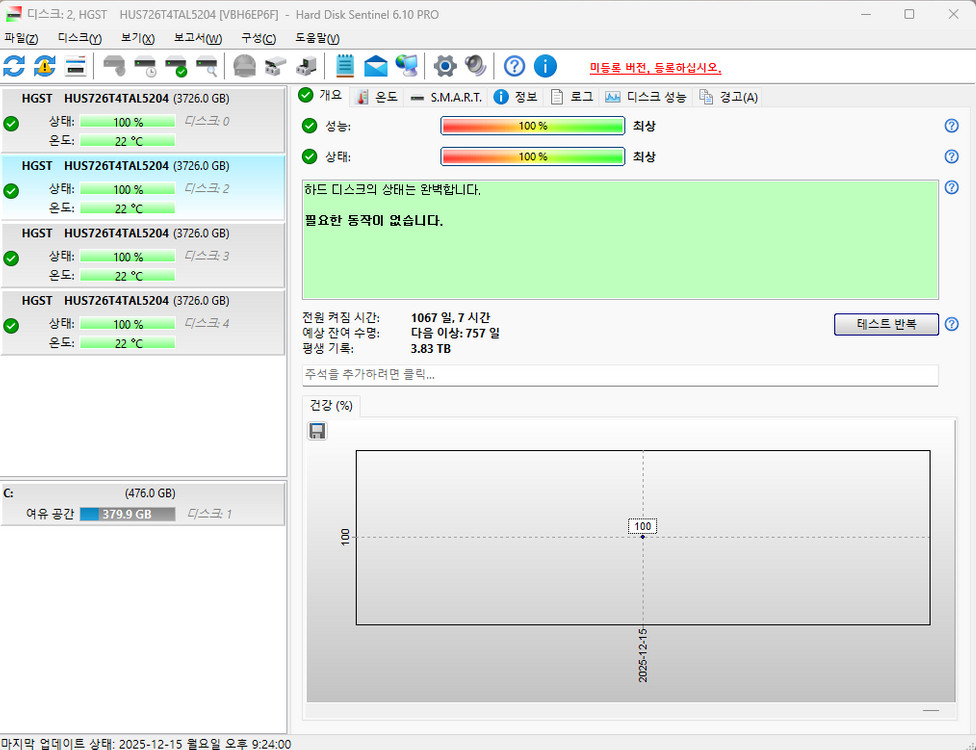Viewport: 976px width, 750px height.
Task: Click the green 100% health bar
Action: click(x=533, y=156)
